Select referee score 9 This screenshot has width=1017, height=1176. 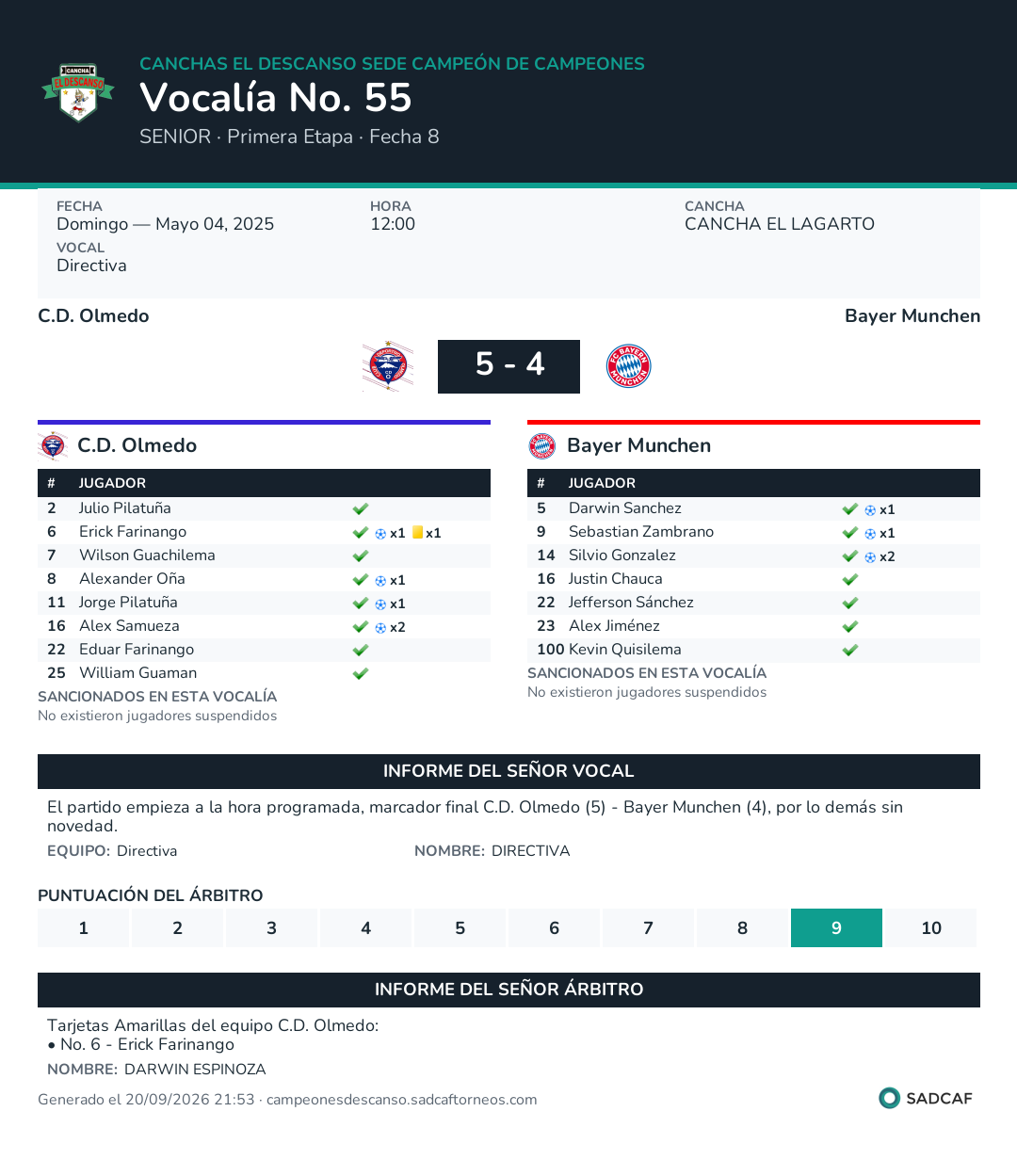tap(836, 927)
